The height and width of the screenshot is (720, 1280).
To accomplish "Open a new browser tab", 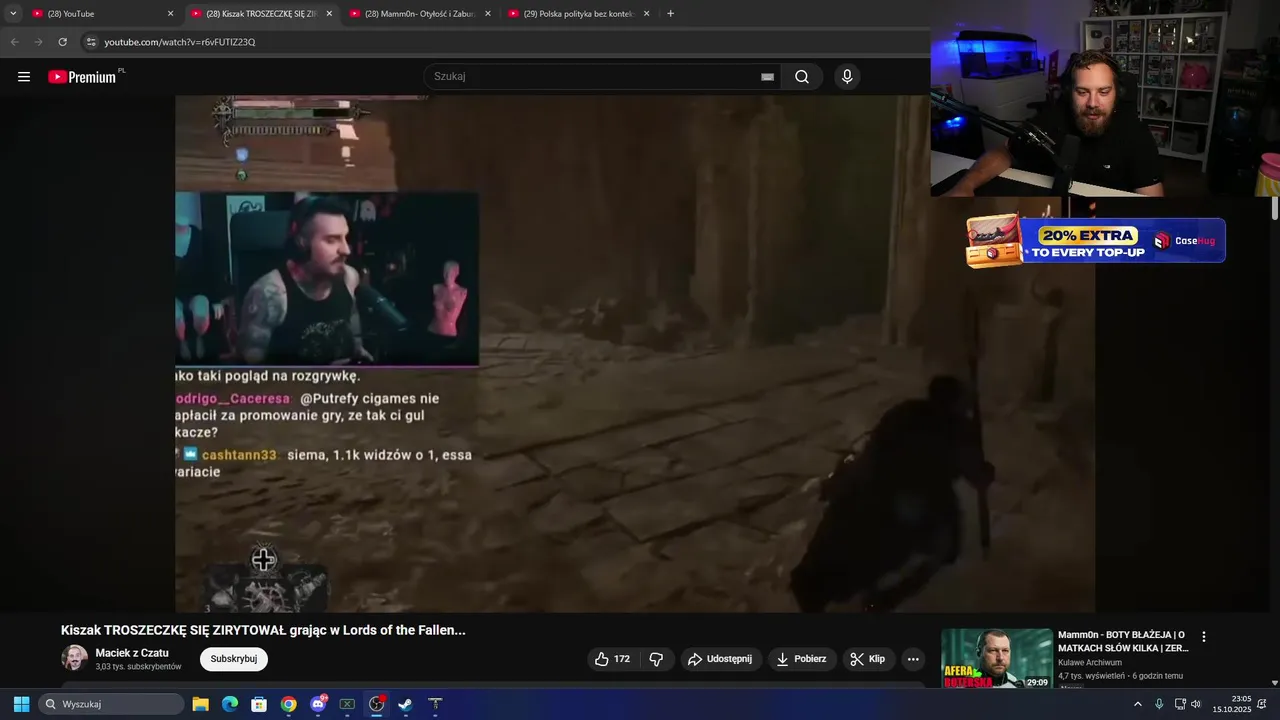I will click(x=670, y=14).
